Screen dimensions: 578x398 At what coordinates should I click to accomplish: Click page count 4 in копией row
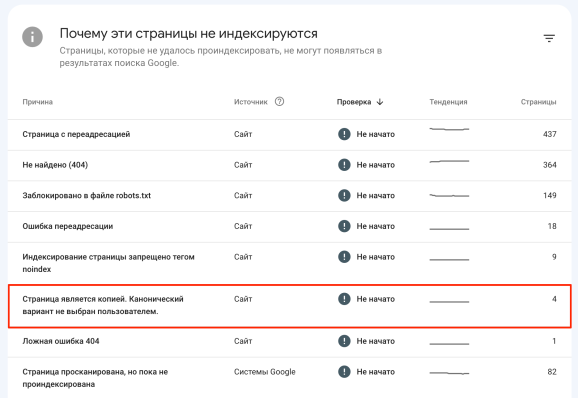(x=554, y=299)
